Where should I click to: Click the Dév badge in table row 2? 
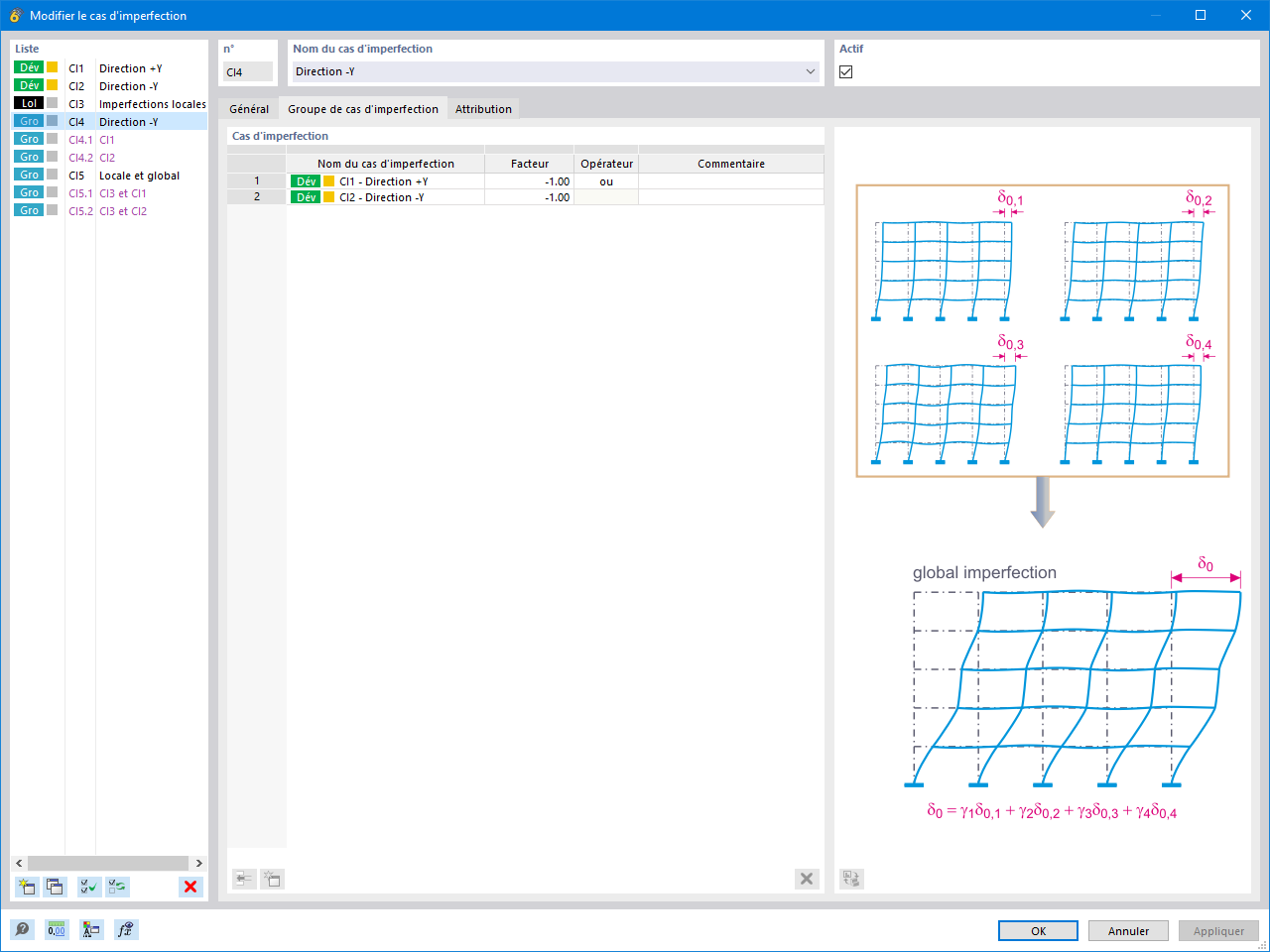[306, 197]
